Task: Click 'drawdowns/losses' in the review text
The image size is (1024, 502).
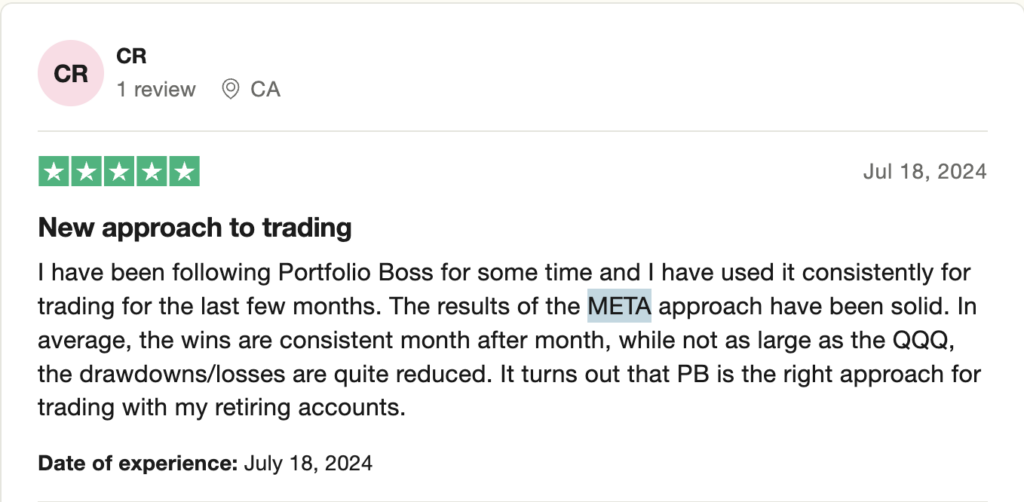Action: pos(185,375)
